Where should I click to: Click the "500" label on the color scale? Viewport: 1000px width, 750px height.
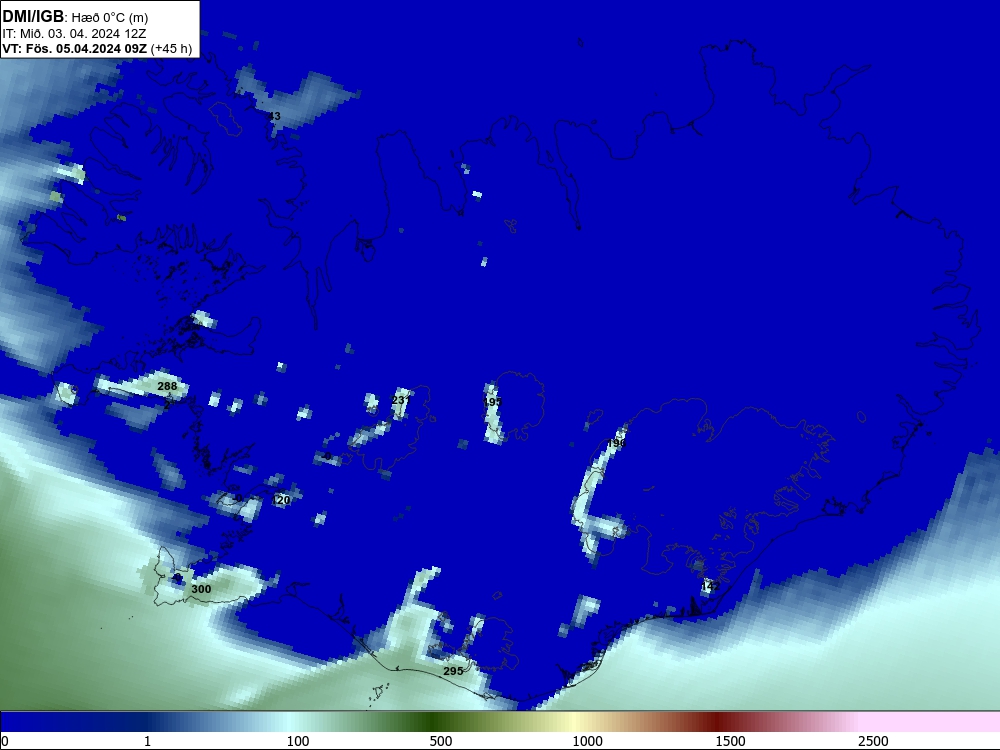441,741
